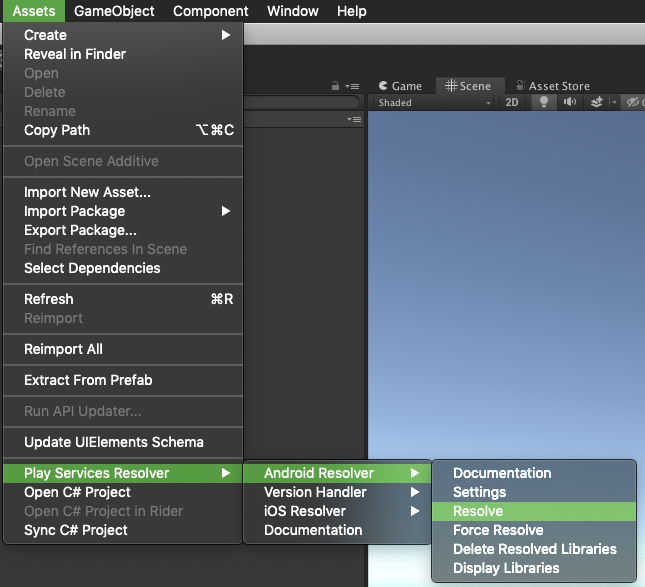Image resolution: width=645 pixels, height=587 pixels.
Task: Select Extract From Prefab
Action: (123, 380)
